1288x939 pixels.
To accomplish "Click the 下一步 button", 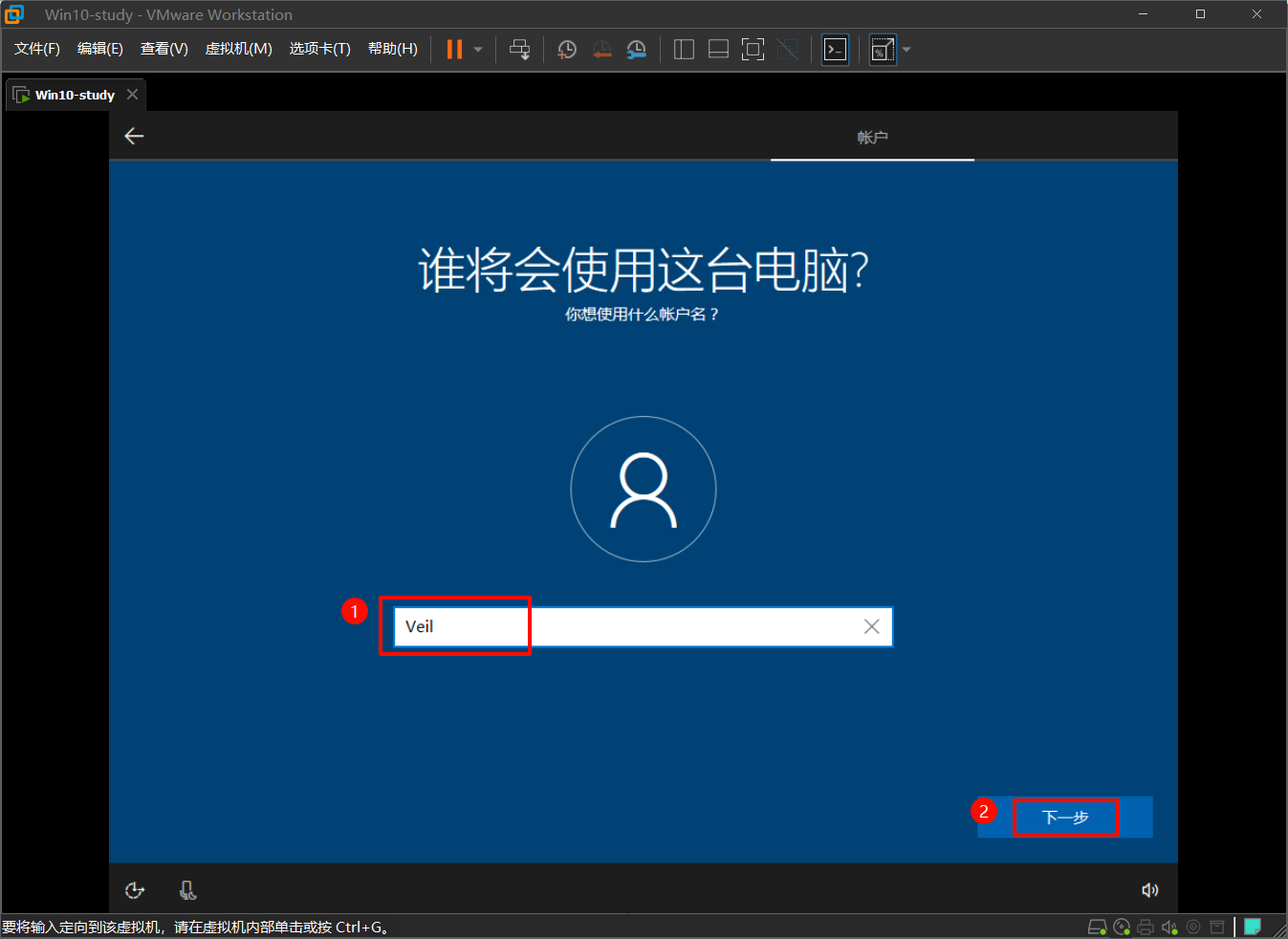I will (1065, 818).
